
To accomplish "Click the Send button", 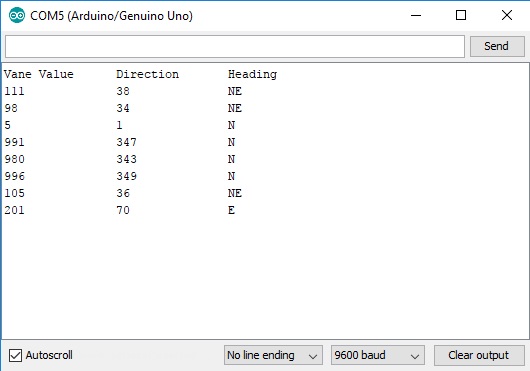I will tap(497, 46).
